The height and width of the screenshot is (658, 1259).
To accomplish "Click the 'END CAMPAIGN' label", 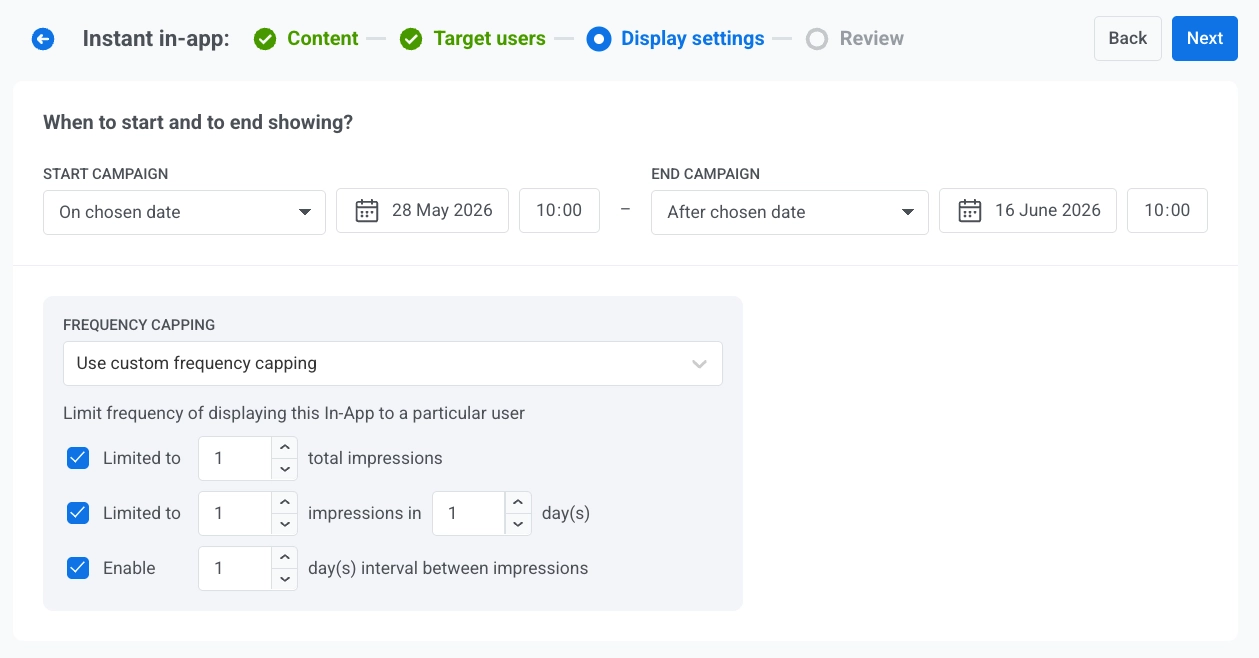I will (706, 174).
